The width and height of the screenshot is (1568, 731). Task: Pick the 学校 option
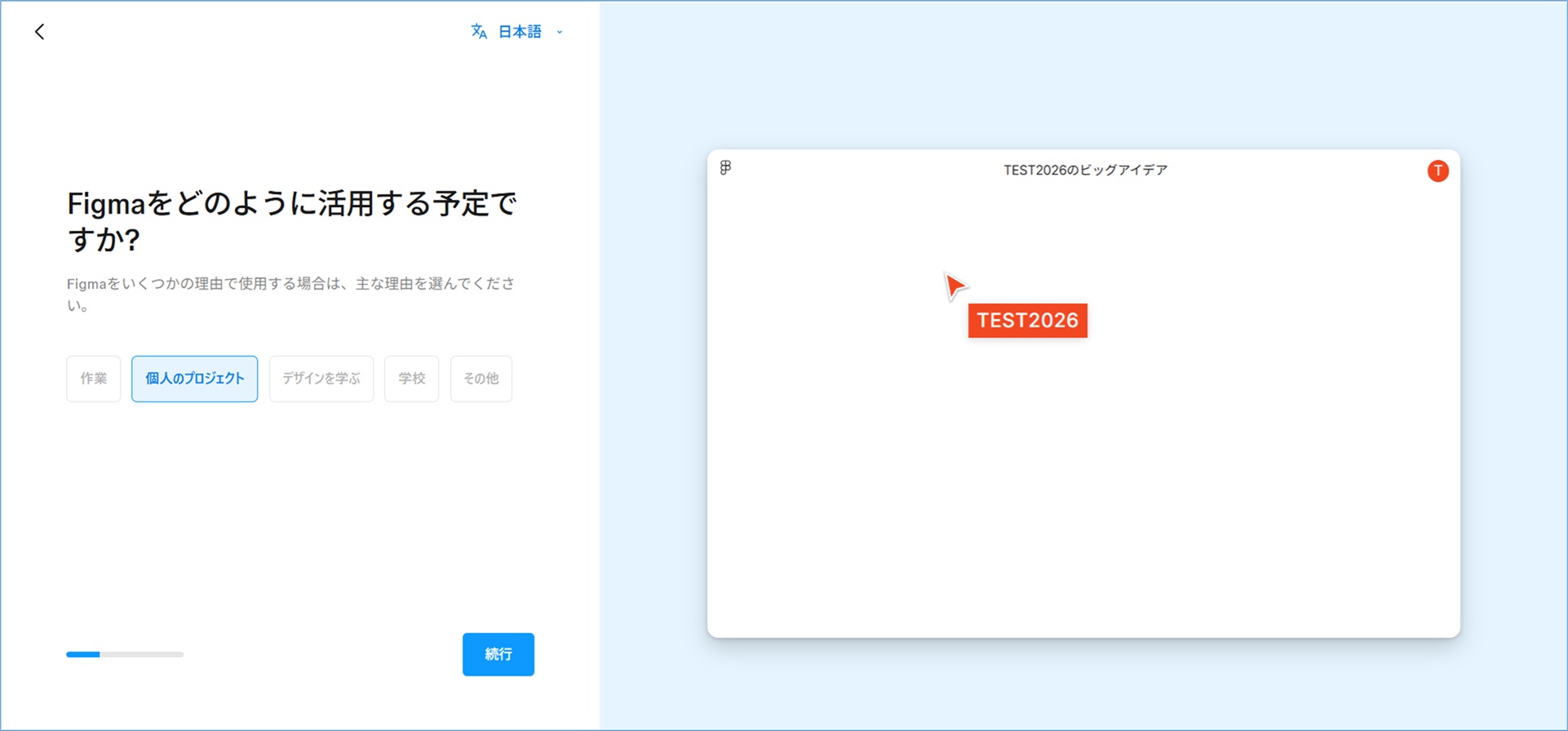[412, 379]
